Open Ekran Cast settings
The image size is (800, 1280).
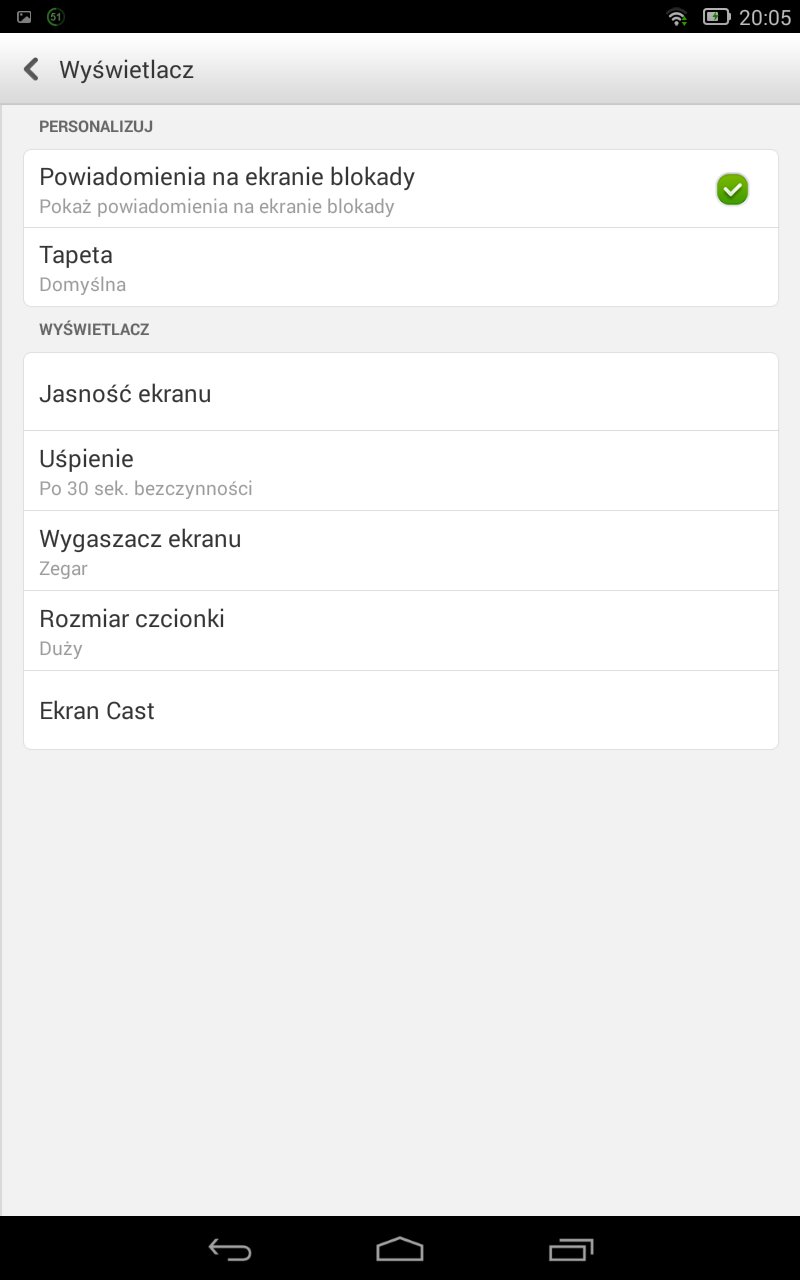400,711
